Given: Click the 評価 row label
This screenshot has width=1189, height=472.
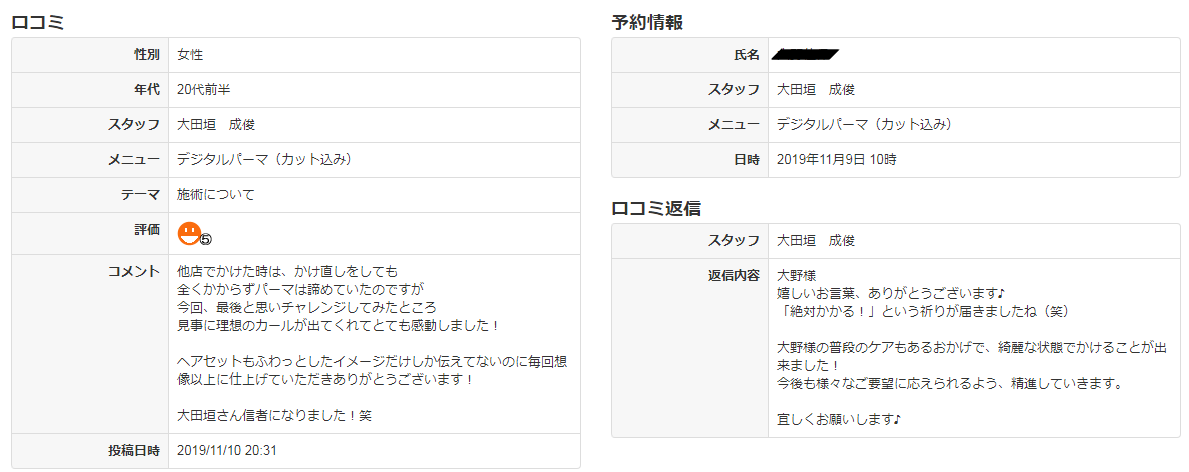Looking at the screenshot, I should pyautogui.click(x=146, y=230).
